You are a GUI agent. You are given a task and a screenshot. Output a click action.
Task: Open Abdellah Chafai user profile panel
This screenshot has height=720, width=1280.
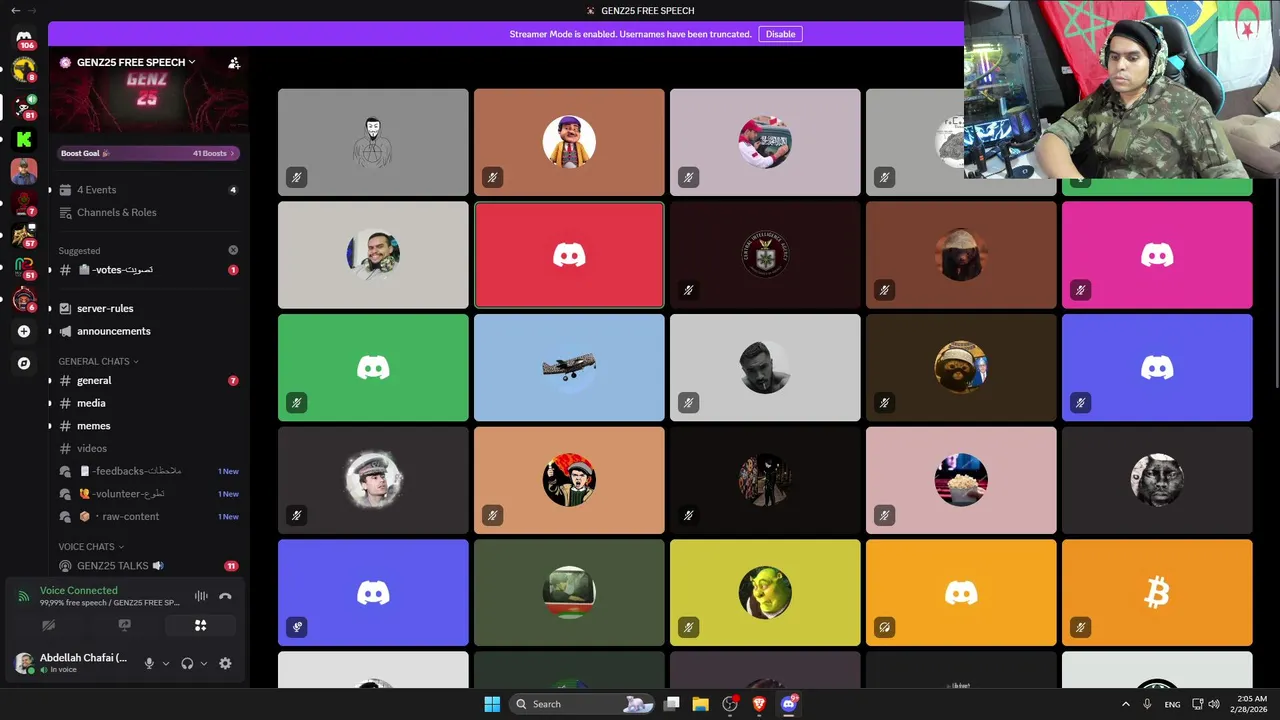72,663
